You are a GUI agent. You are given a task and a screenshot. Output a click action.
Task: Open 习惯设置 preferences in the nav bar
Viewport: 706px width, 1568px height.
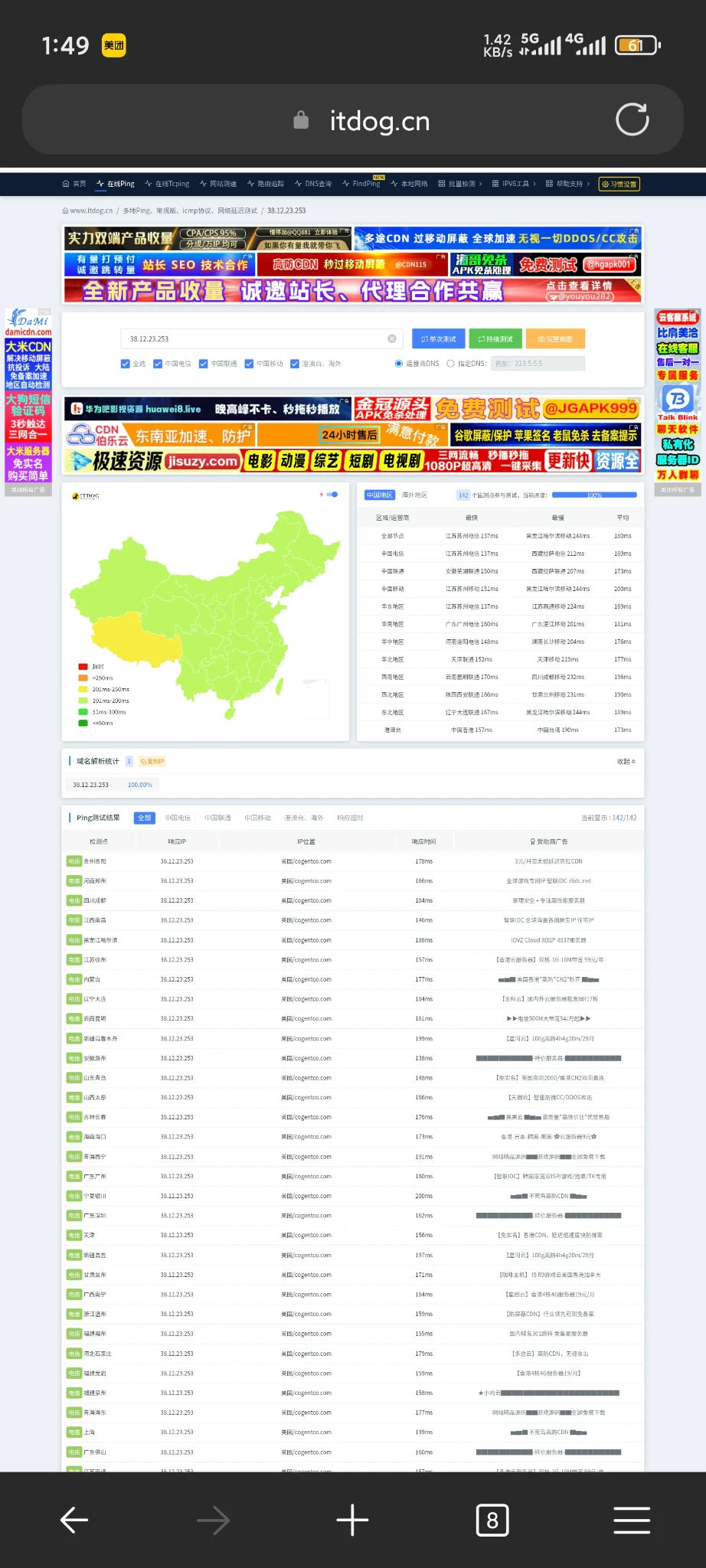(x=619, y=184)
